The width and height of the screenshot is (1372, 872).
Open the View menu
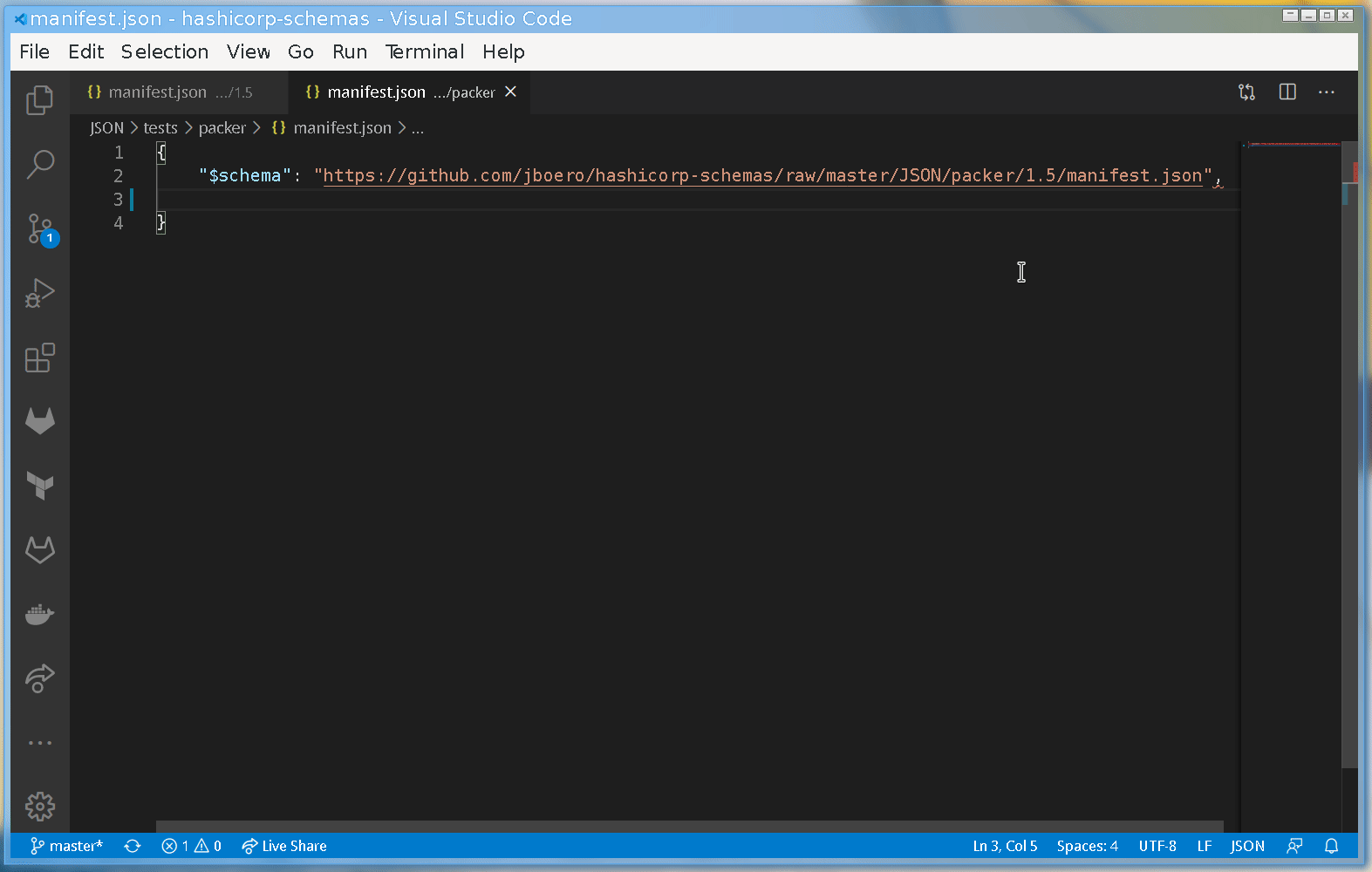coord(249,51)
